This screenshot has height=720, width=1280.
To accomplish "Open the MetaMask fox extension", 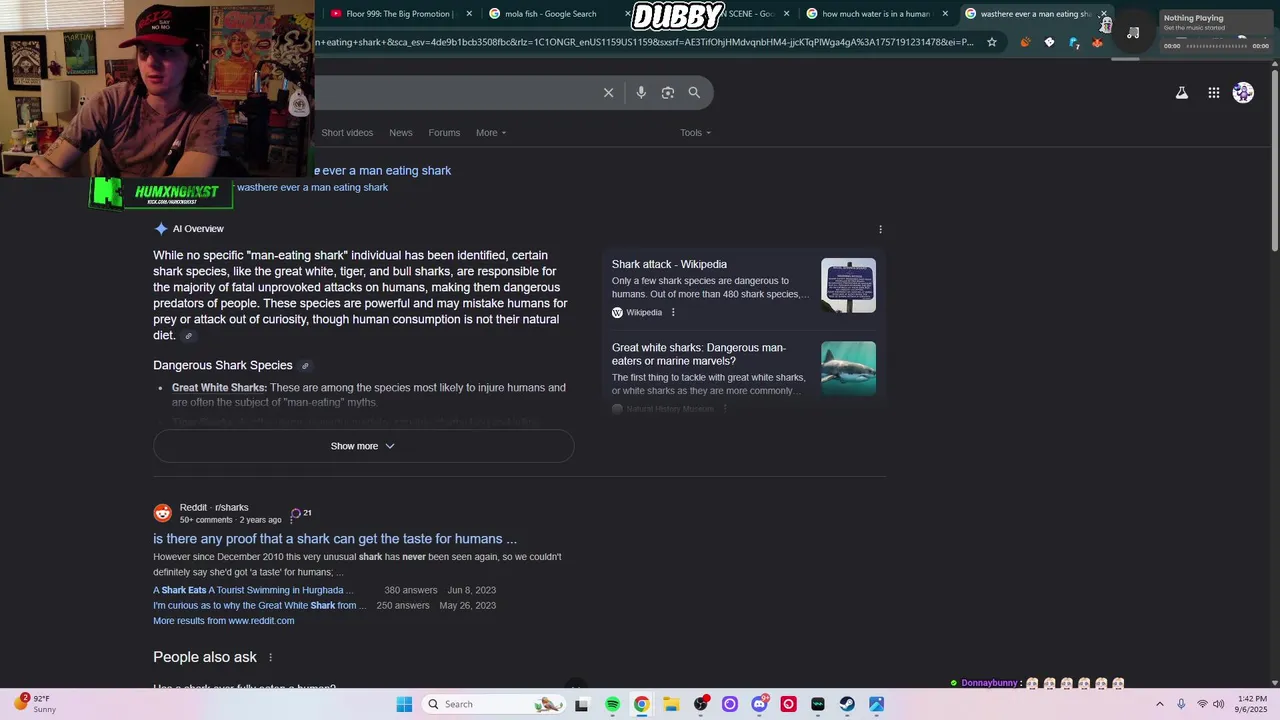I will pos(1097,42).
